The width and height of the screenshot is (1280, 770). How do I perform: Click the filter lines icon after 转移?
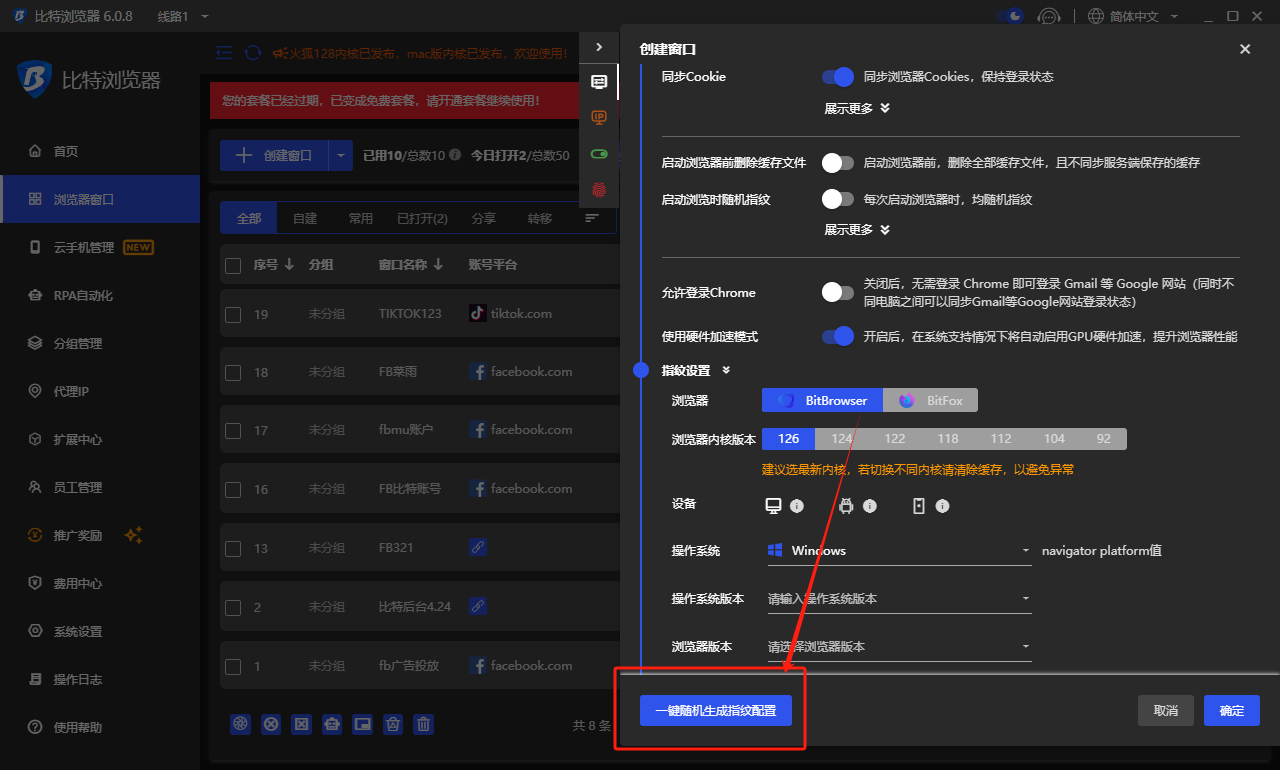[x=592, y=218]
